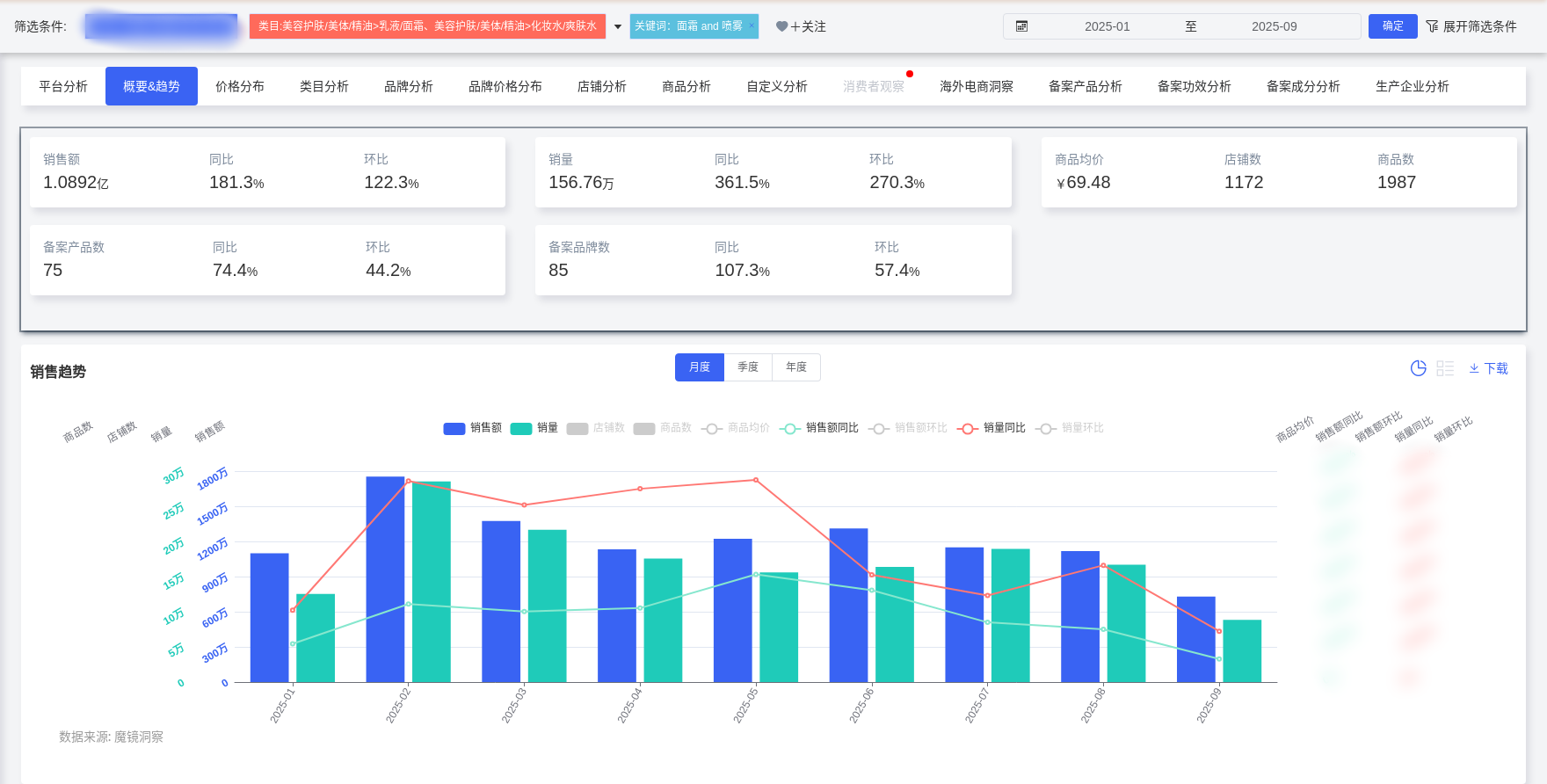Click the 2025-02 sales amount bar
This screenshot has height=784, width=1547.
click(x=385, y=578)
